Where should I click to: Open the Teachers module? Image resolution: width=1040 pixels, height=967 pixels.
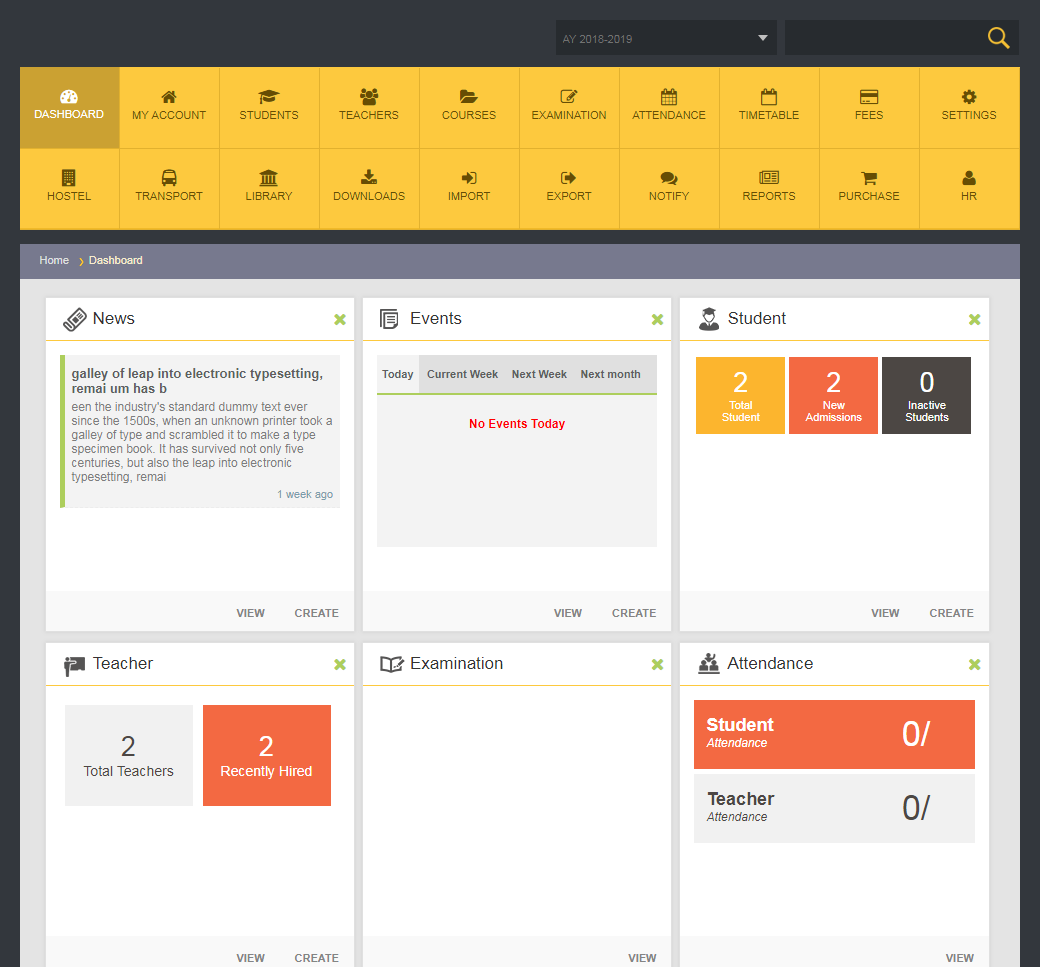(368, 107)
